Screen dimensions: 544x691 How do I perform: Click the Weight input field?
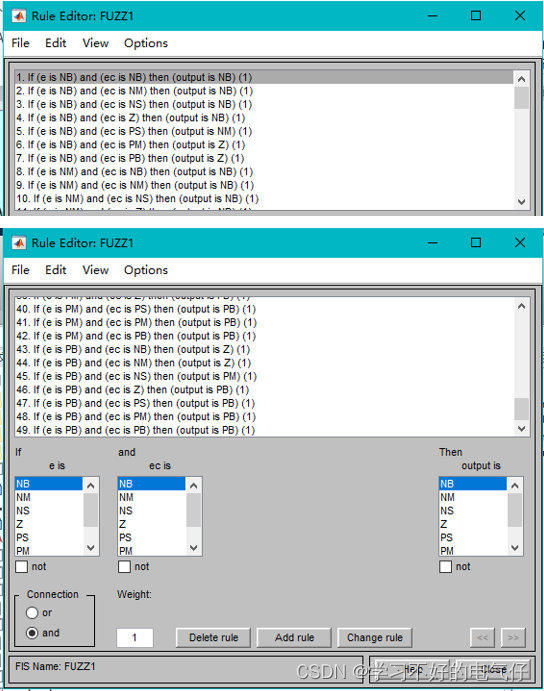click(x=135, y=637)
